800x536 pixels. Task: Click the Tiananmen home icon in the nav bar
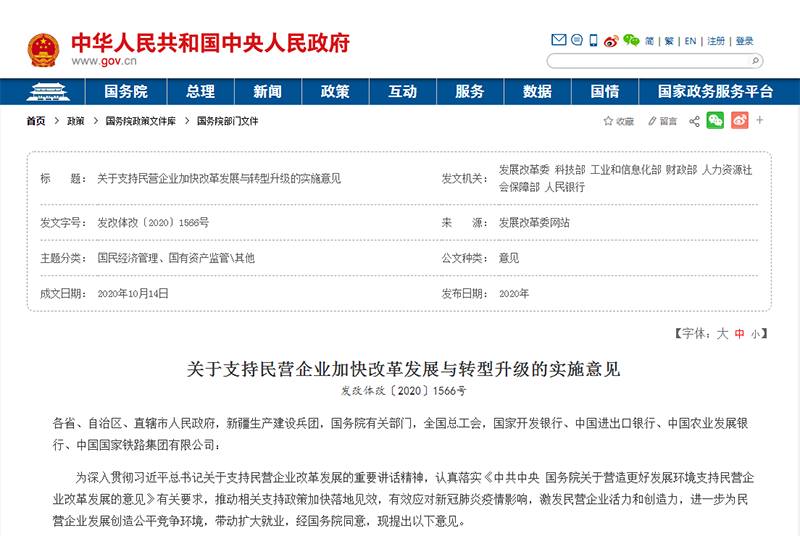tap(48, 92)
